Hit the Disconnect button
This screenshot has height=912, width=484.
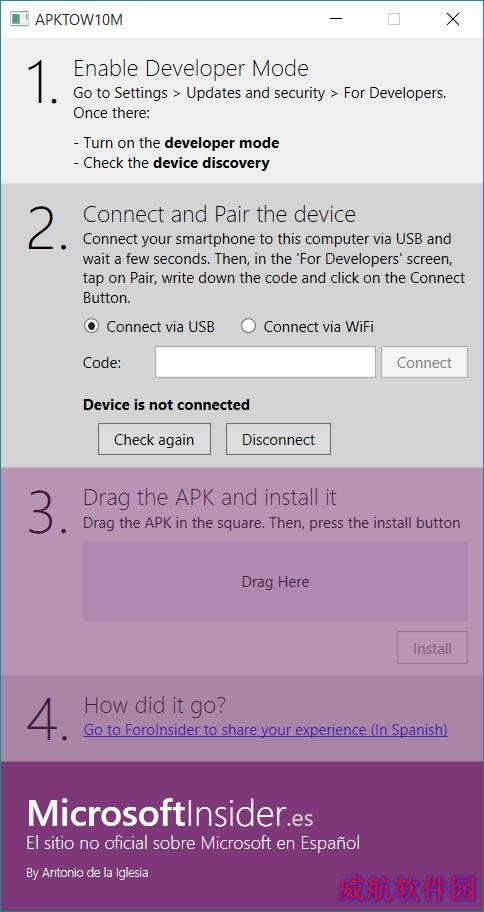278,439
